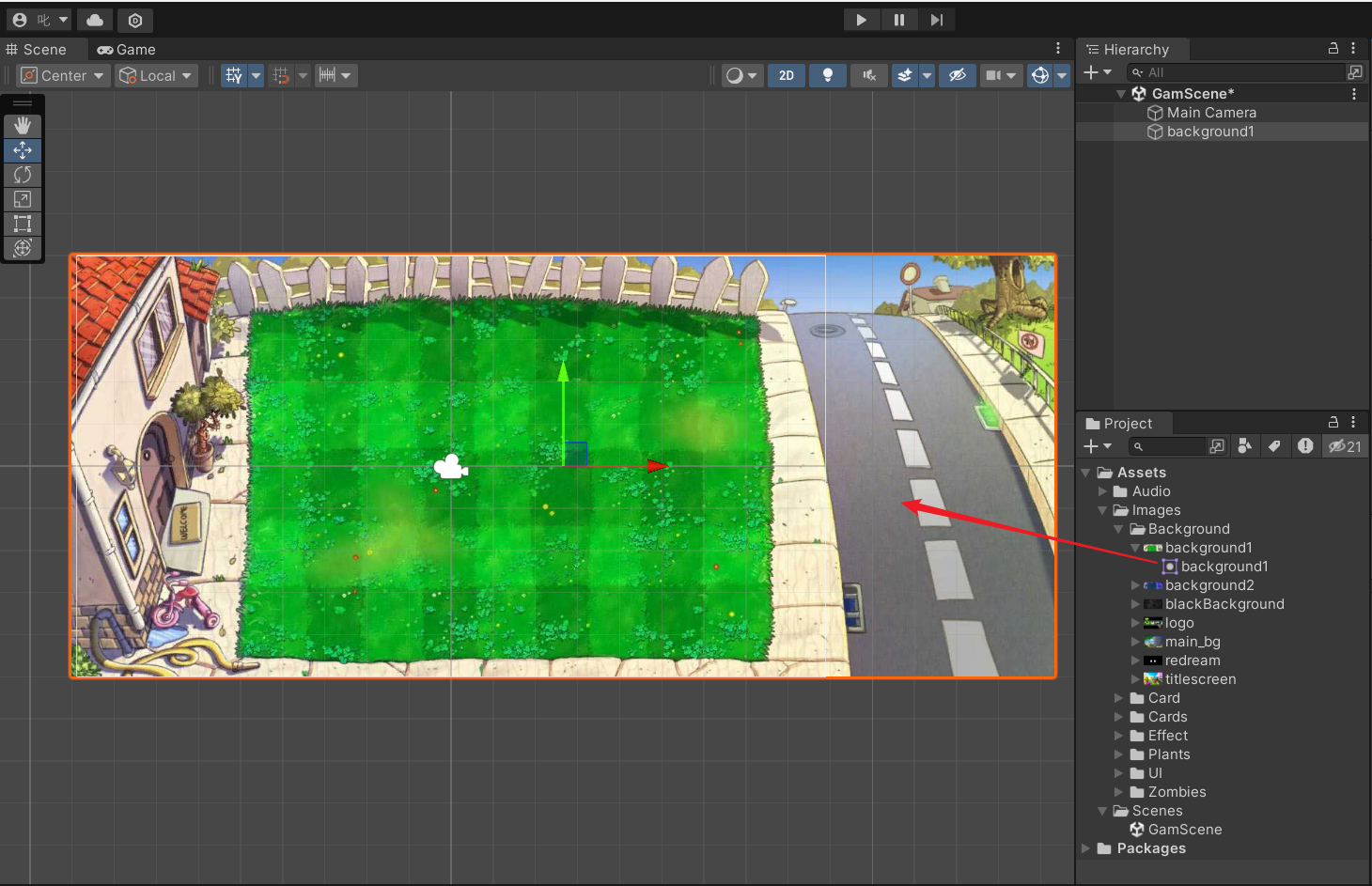
Task: Select the Rect tool
Action: [23, 224]
